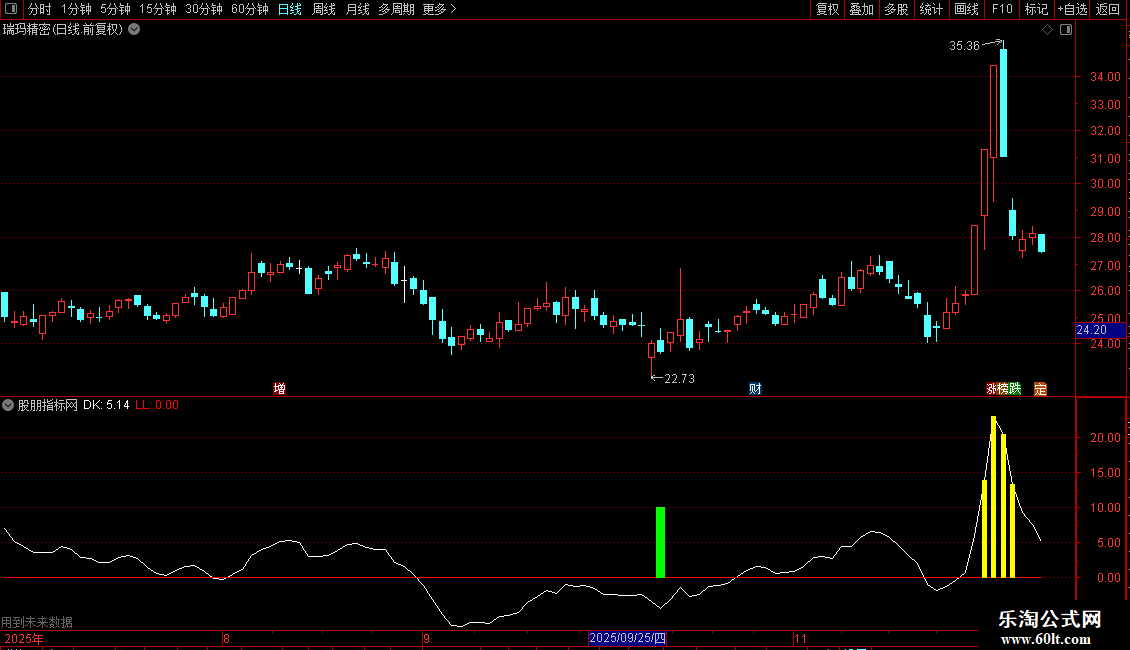Click the DK: 5.14 indicator value

106,405
